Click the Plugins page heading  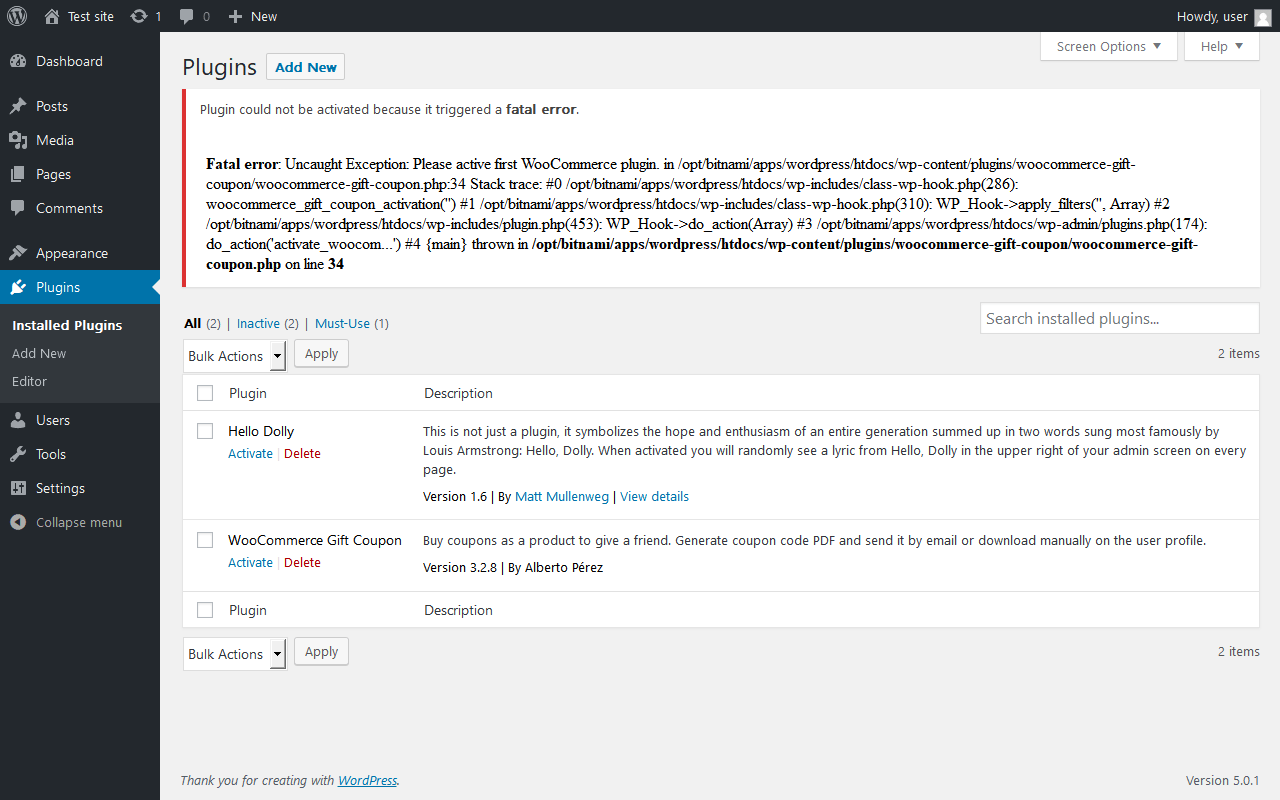220,67
